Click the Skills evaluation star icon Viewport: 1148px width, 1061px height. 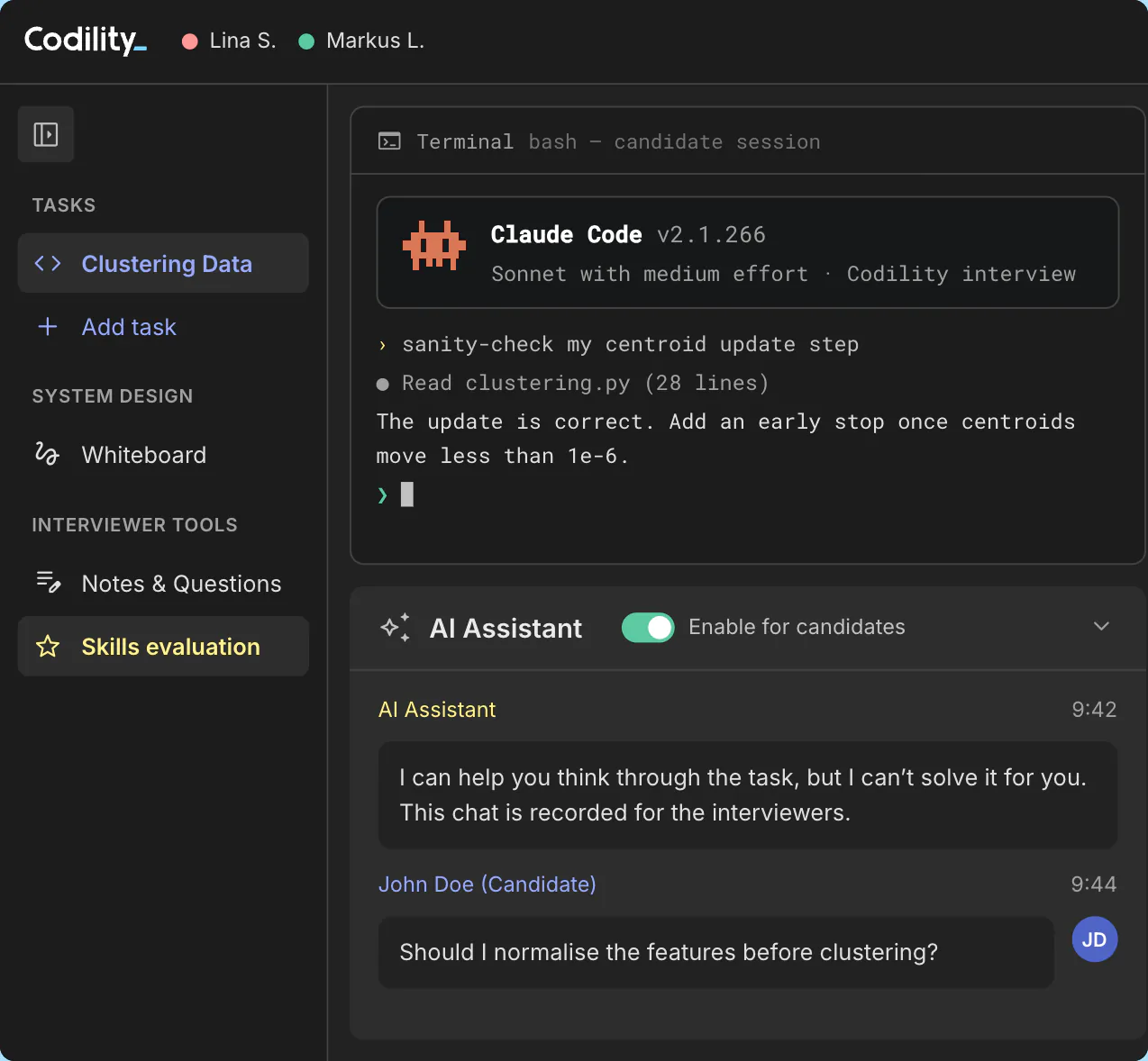coord(48,646)
